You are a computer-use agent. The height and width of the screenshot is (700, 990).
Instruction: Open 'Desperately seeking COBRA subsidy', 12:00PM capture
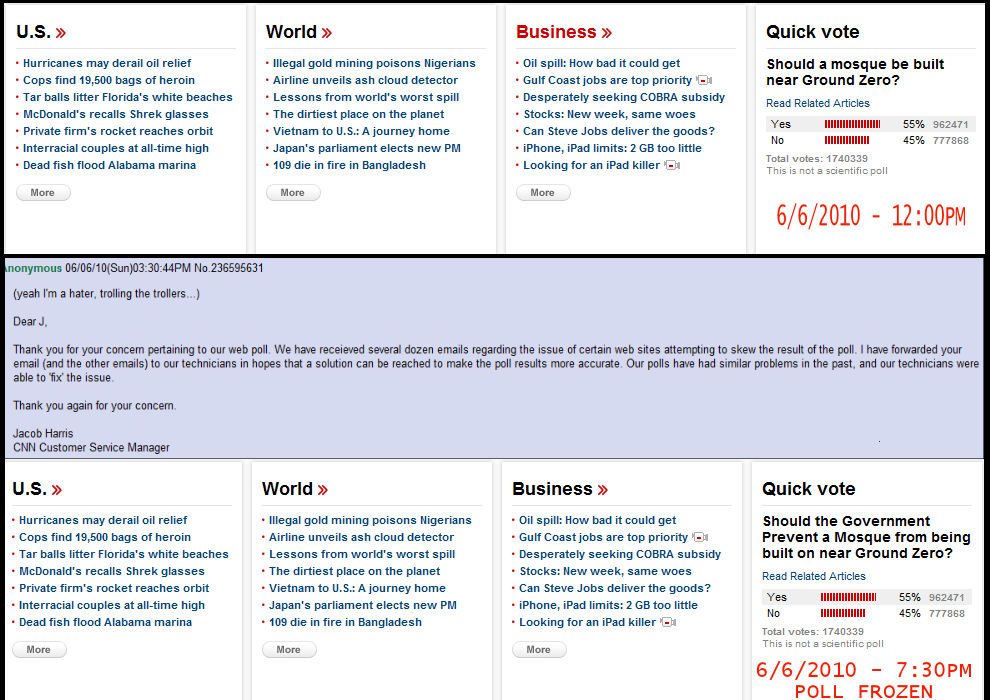(x=624, y=97)
